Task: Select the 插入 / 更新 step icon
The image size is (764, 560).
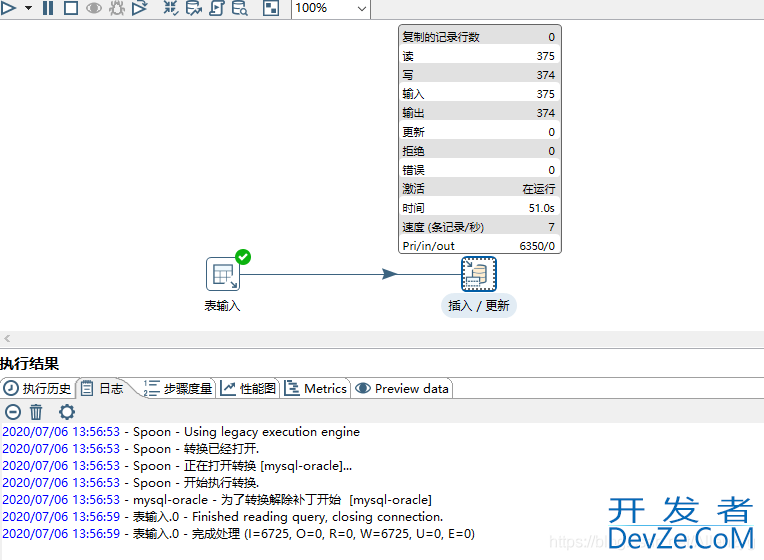Action: pyautogui.click(x=479, y=274)
